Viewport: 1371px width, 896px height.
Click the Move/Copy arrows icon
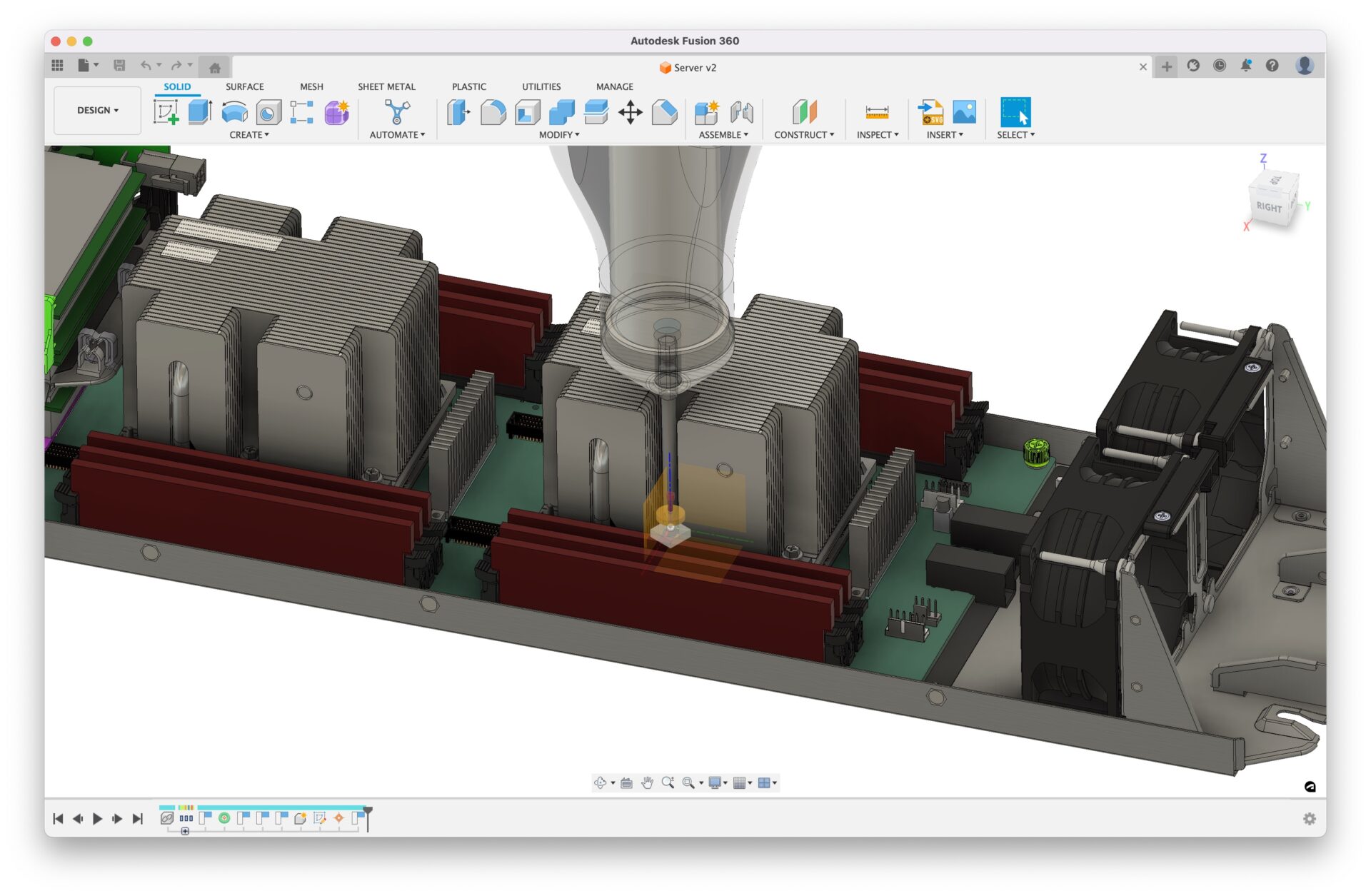click(x=630, y=112)
